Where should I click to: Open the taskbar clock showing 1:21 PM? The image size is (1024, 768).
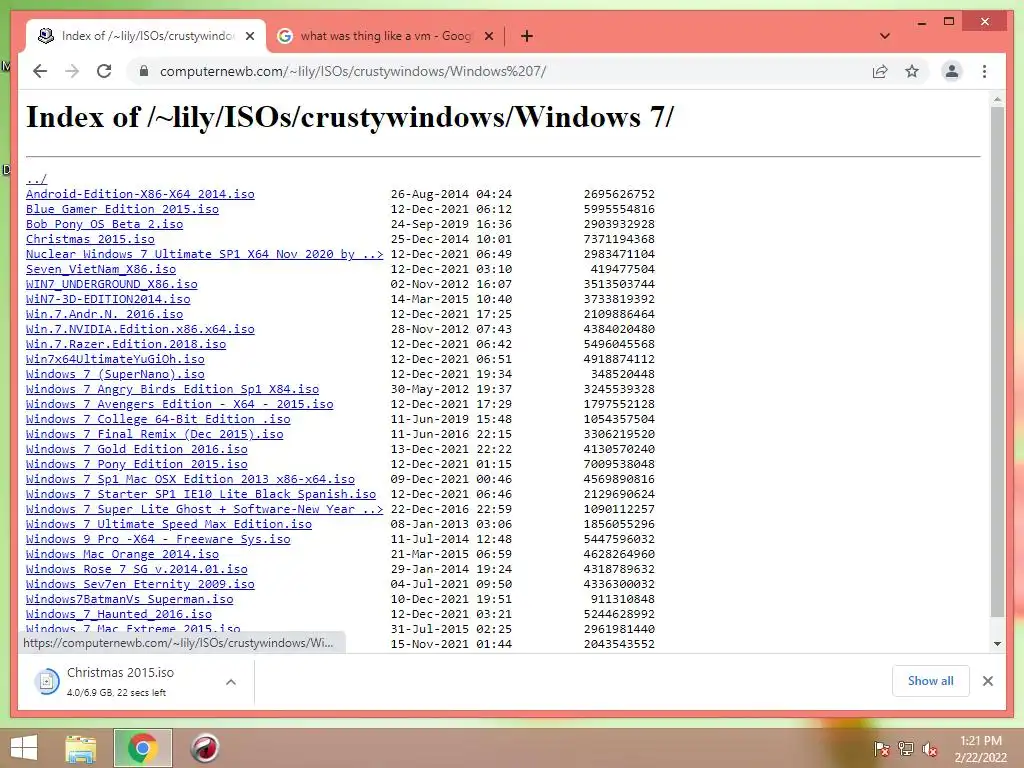[x=980, y=749]
